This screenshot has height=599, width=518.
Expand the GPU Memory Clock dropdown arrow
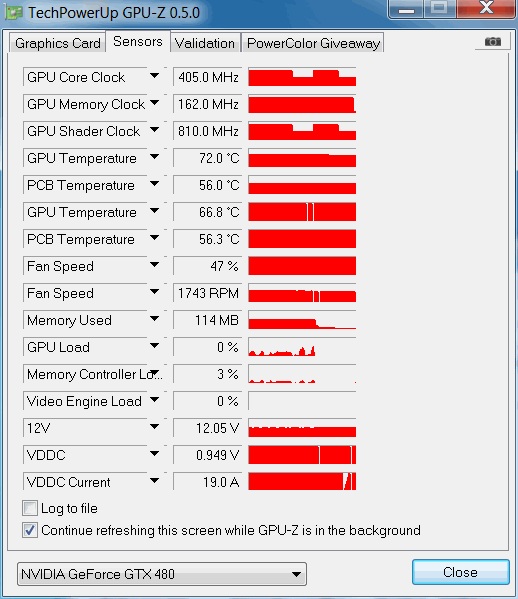coord(154,103)
